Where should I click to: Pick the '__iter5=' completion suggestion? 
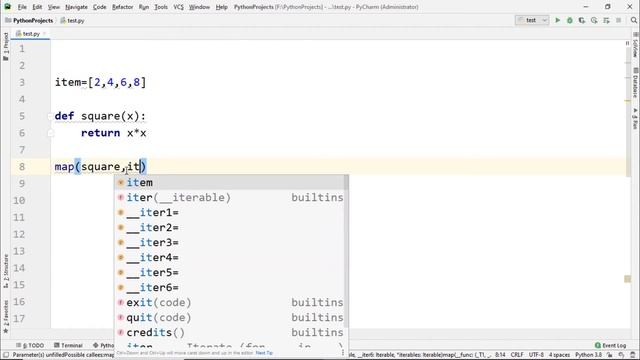(230, 273)
